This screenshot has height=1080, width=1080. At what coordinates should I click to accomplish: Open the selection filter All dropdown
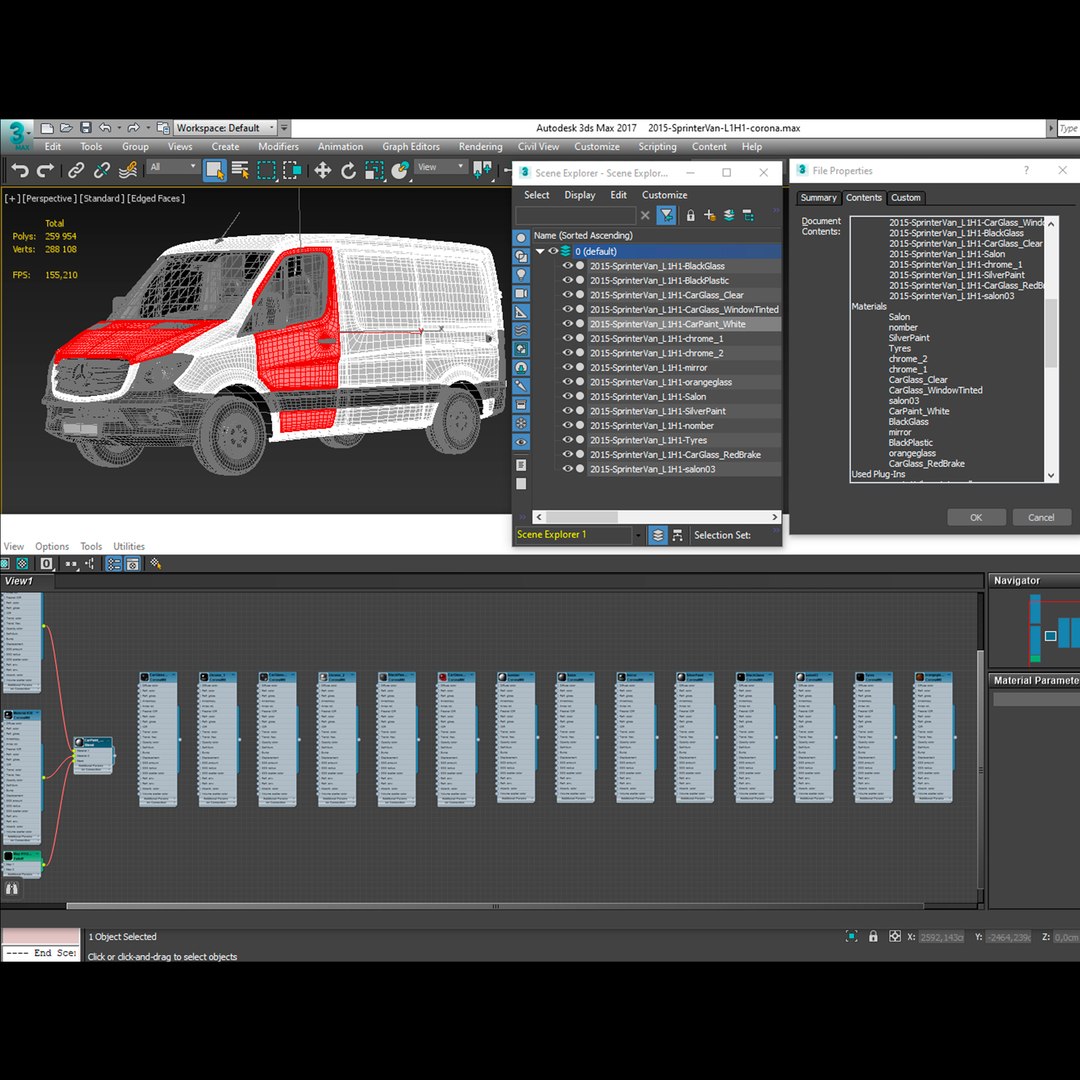(173, 167)
